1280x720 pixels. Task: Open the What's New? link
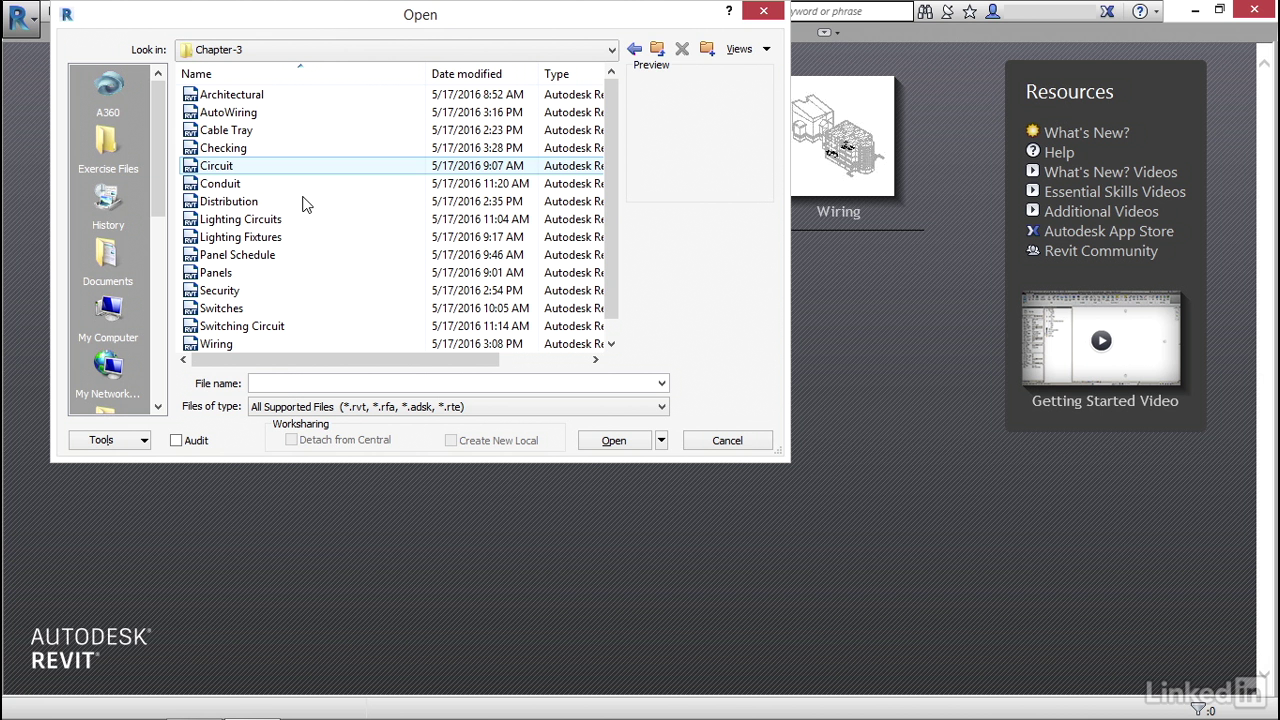pyautogui.click(x=1086, y=132)
